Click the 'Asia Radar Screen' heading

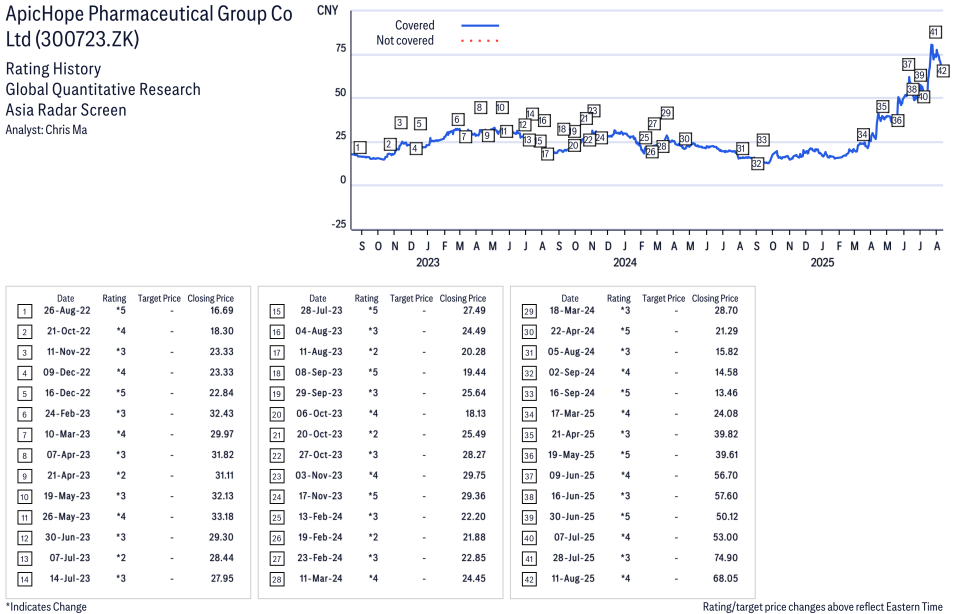click(x=66, y=110)
